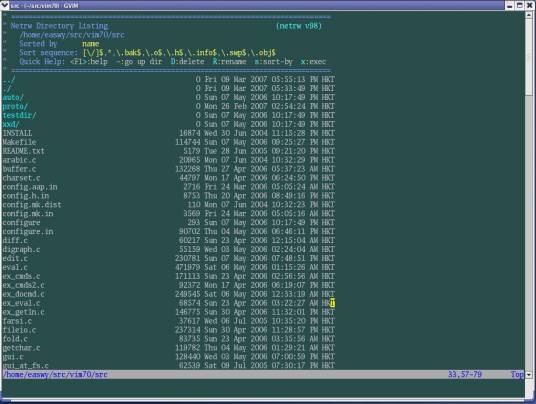Select ex_getln.c file

pyautogui.click(x=23, y=312)
